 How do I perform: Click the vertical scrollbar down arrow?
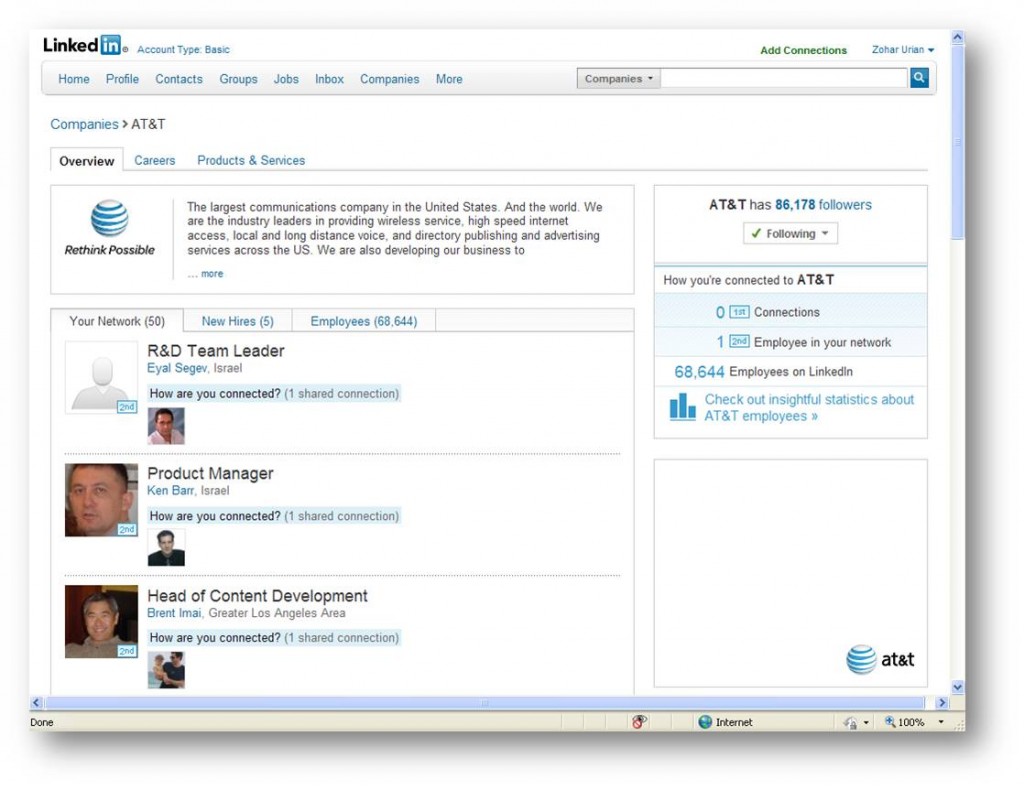coord(957,687)
